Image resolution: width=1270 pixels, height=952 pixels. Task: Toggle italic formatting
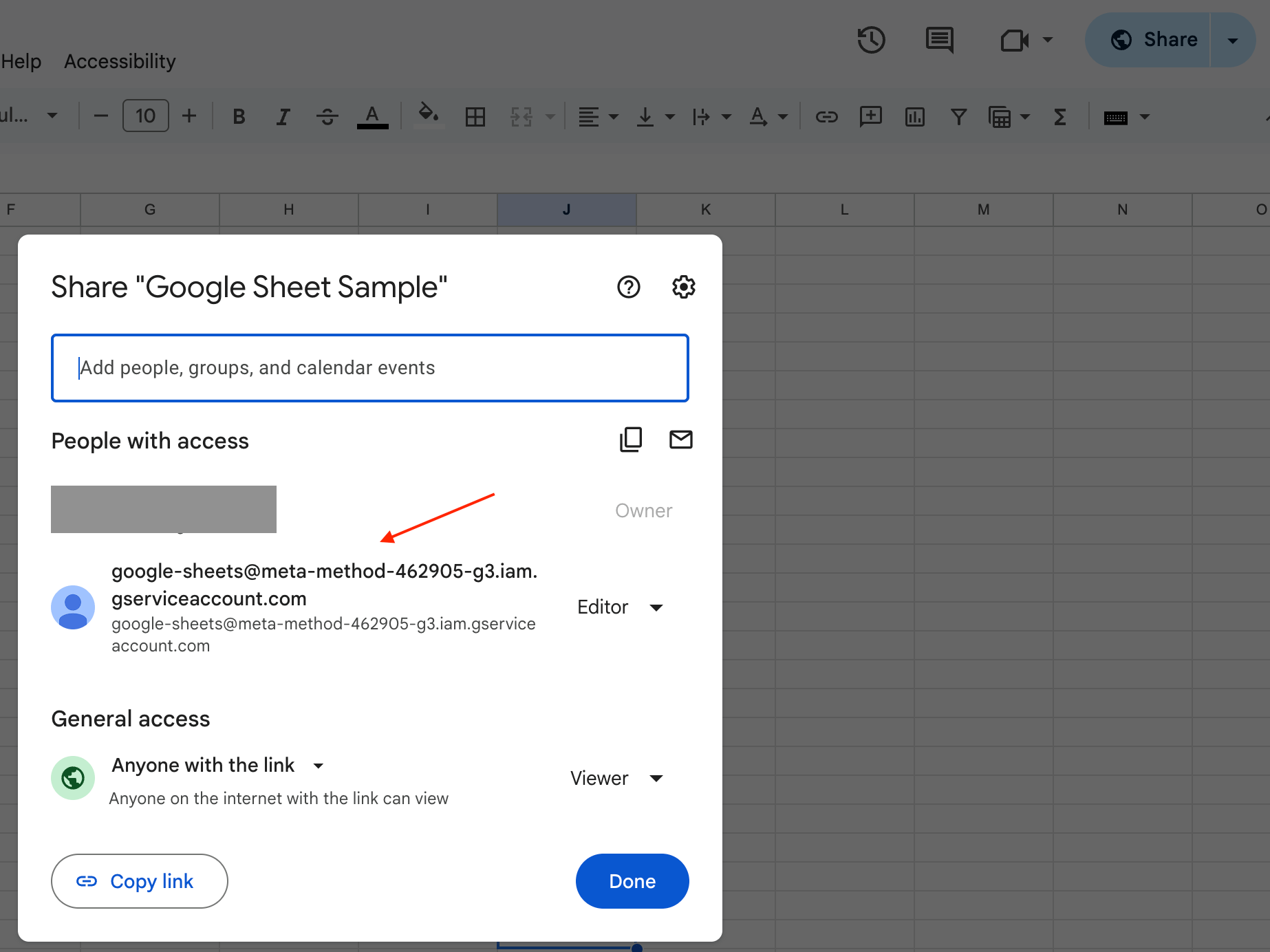click(x=283, y=116)
